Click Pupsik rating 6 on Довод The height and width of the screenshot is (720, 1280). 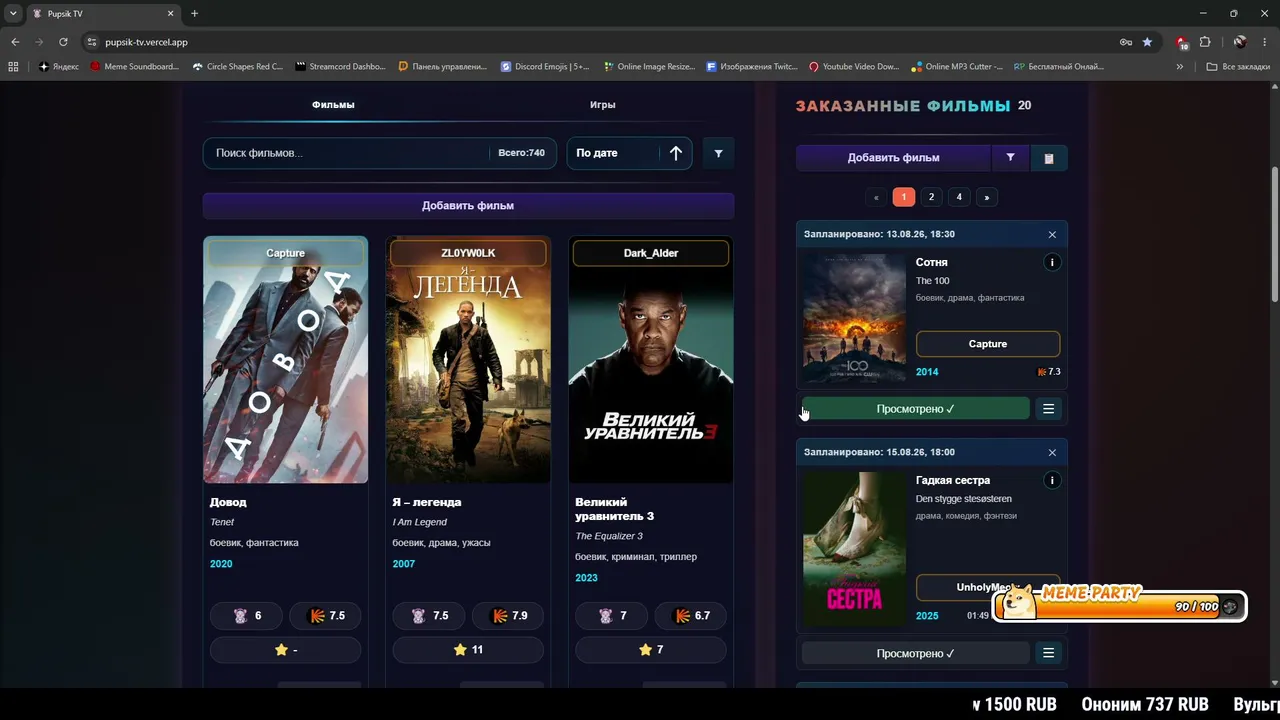click(x=248, y=616)
